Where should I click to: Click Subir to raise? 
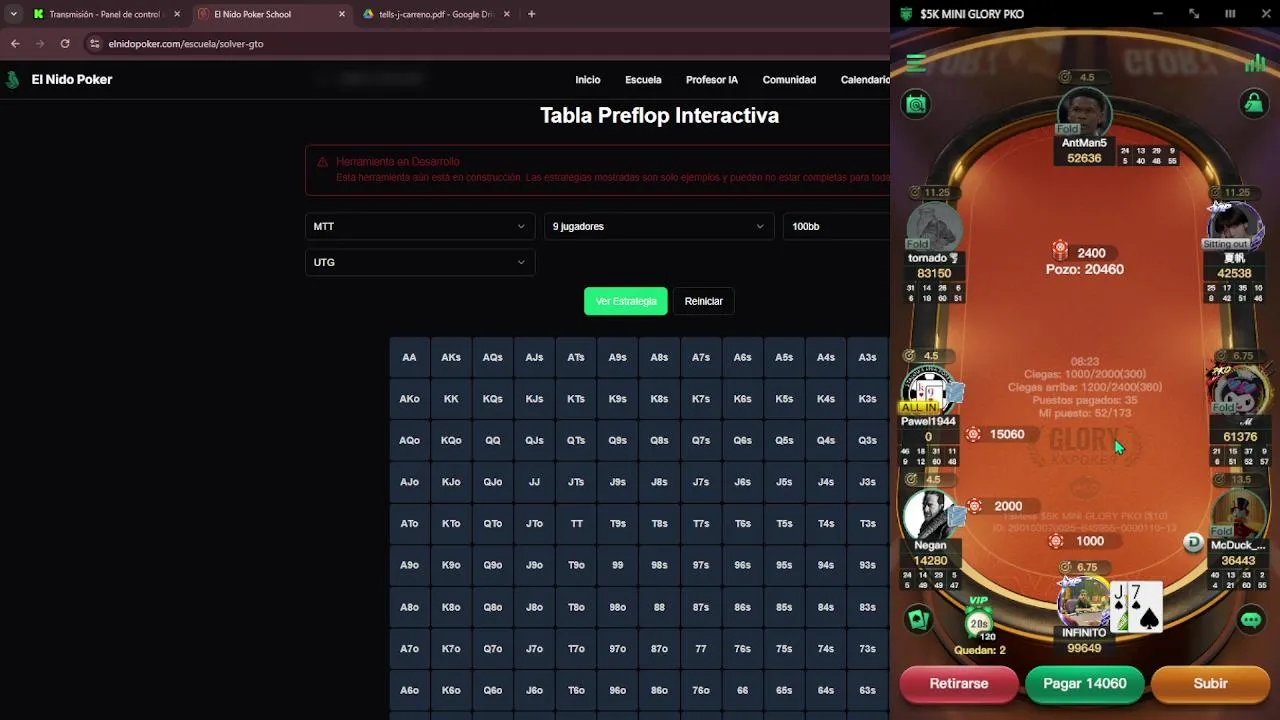[1210, 684]
